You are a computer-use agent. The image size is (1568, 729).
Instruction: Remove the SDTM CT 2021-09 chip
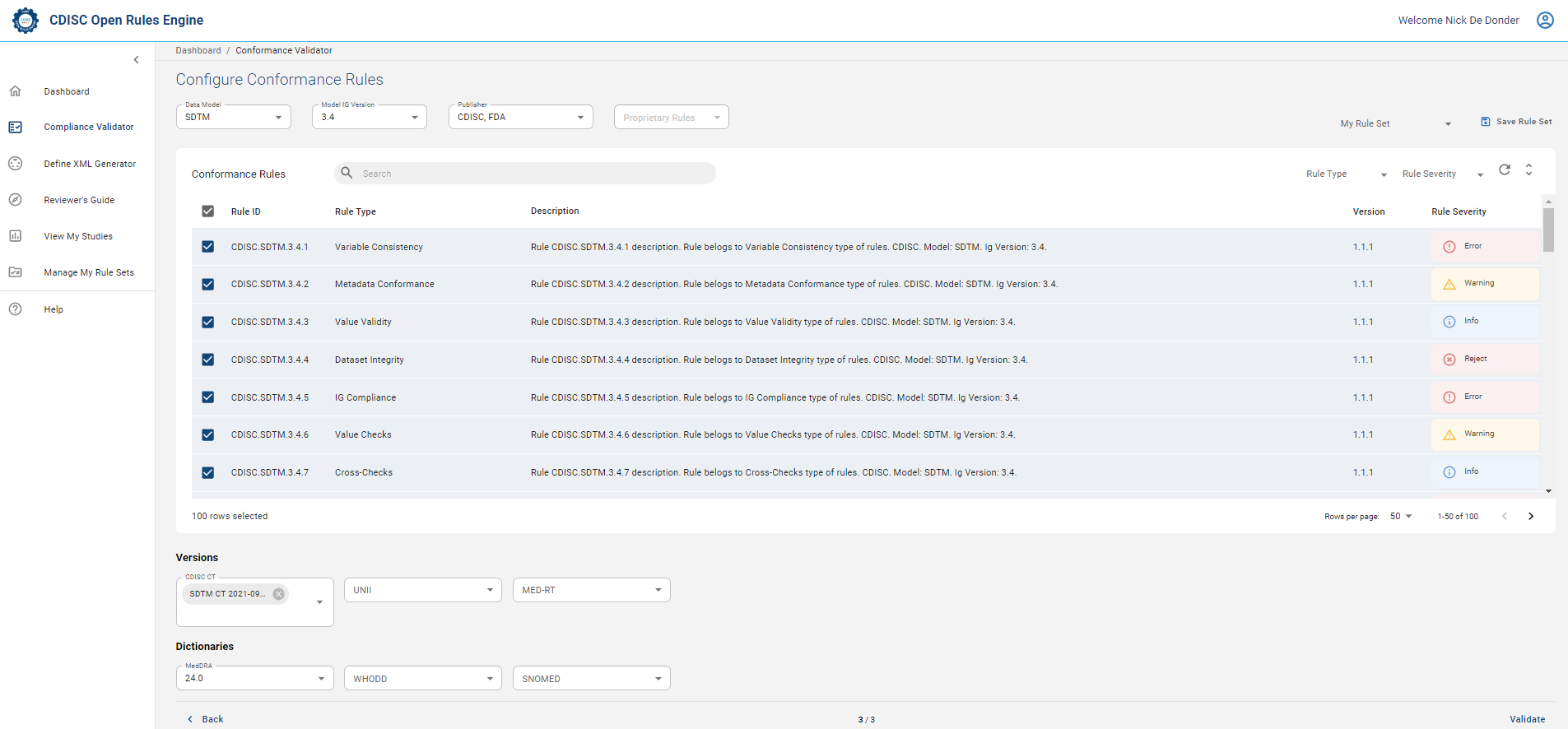click(279, 594)
